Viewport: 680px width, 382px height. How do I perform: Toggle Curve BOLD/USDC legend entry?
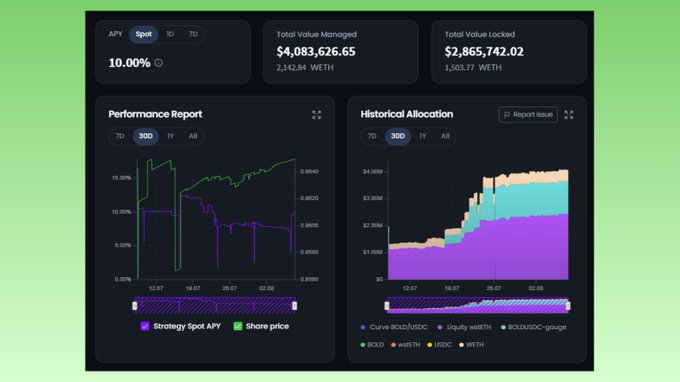pyautogui.click(x=394, y=327)
